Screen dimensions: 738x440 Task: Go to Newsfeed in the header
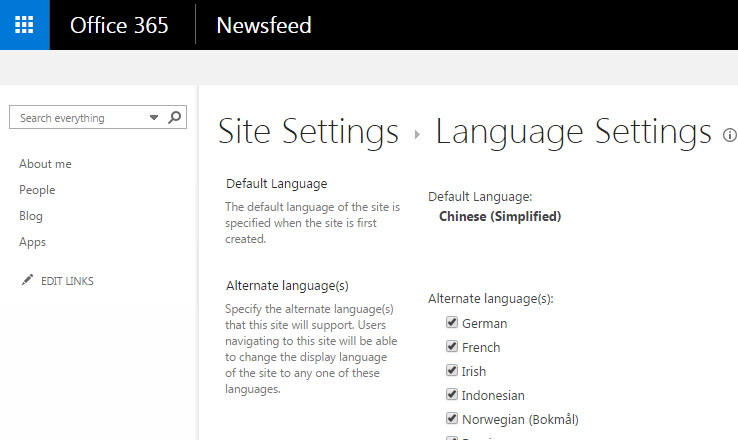pyautogui.click(x=264, y=25)
